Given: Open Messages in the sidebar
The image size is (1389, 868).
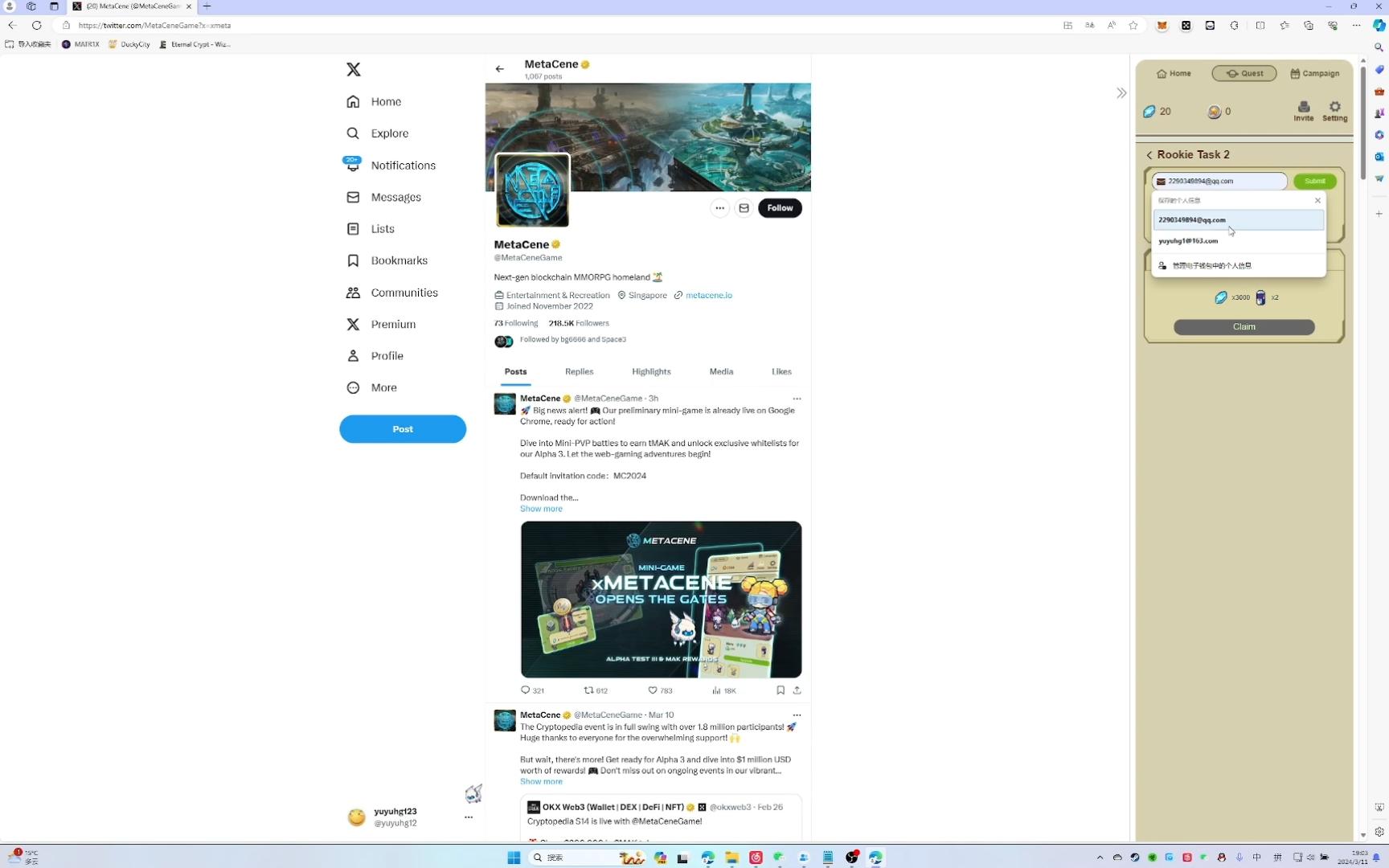Looking at the screenshot, I should 383,197.
